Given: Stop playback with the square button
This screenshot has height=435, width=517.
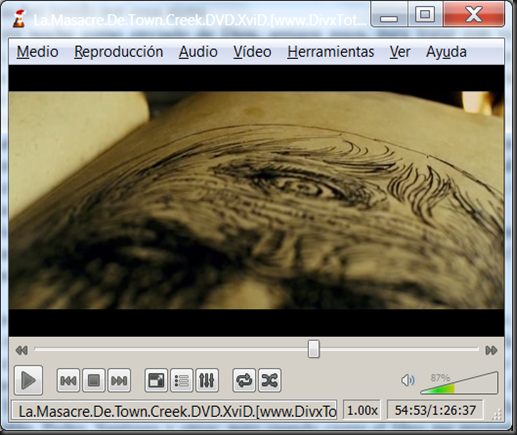Looking at the screenshot, I should pyautogui.click(x=94, y=380).
